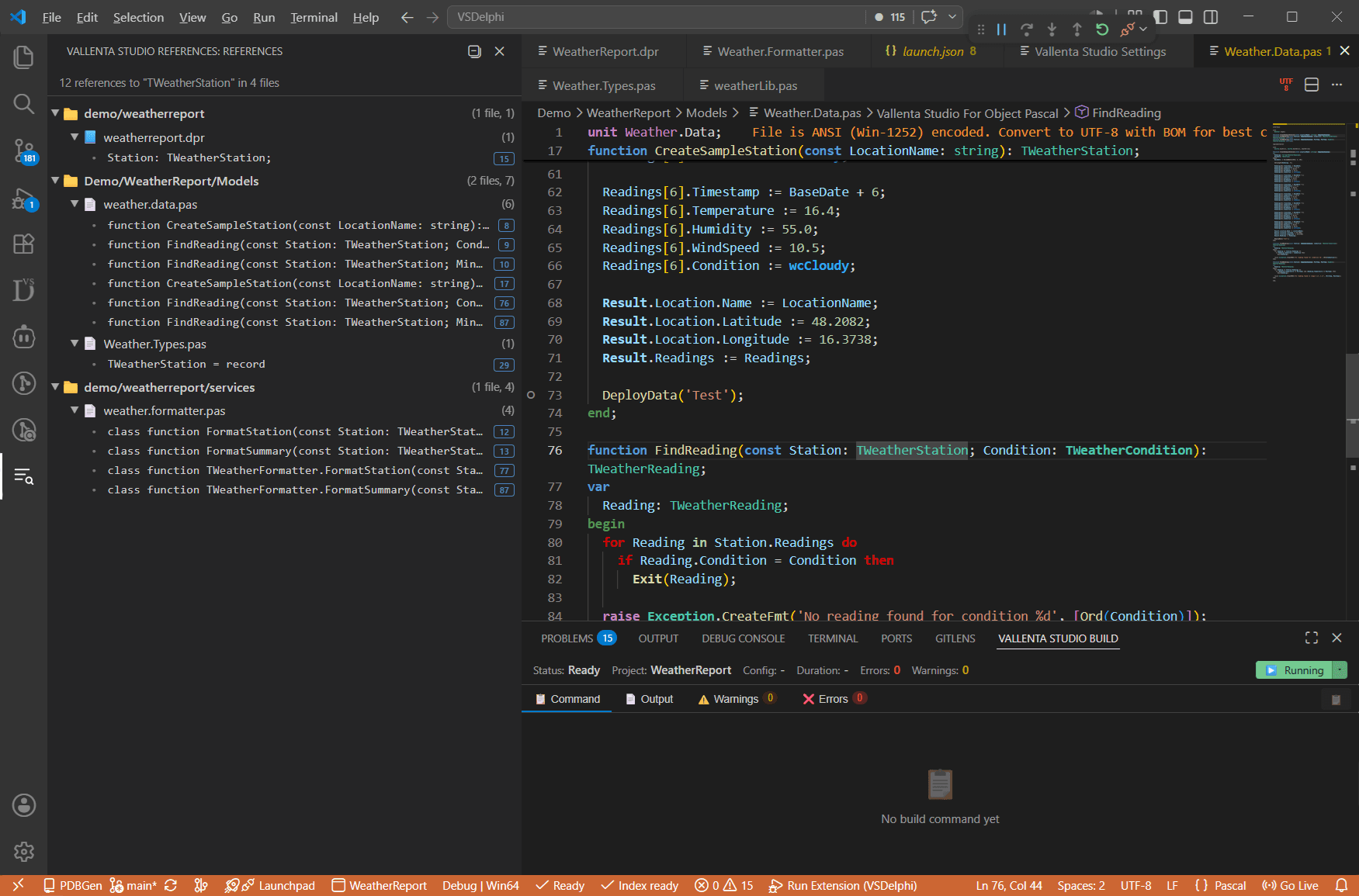
Task: Open the debug session dropdown next to the disconnect icon
Action: click(x=1143, y=29)
